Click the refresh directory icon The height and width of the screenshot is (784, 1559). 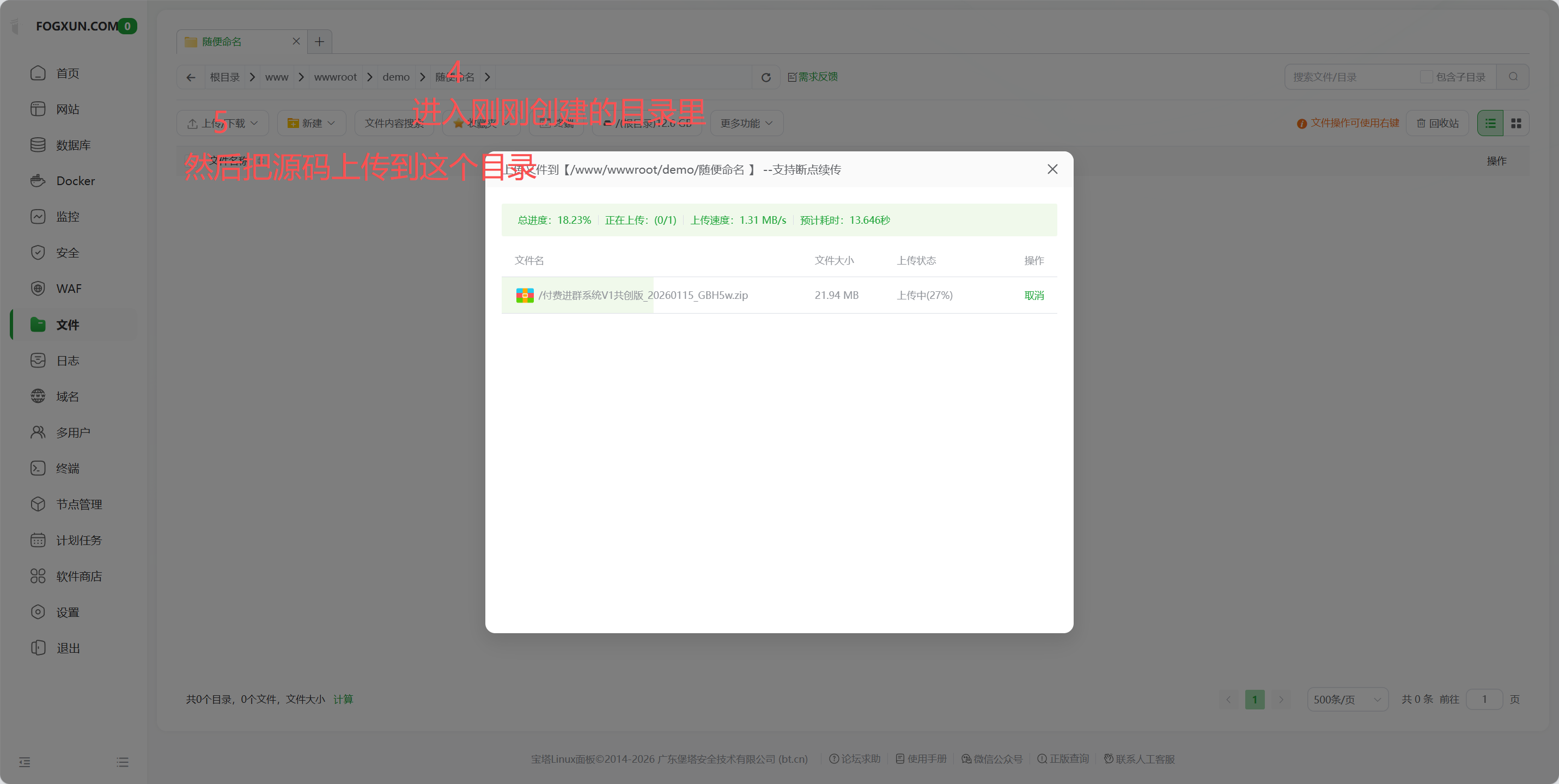(x=765, y=77)
